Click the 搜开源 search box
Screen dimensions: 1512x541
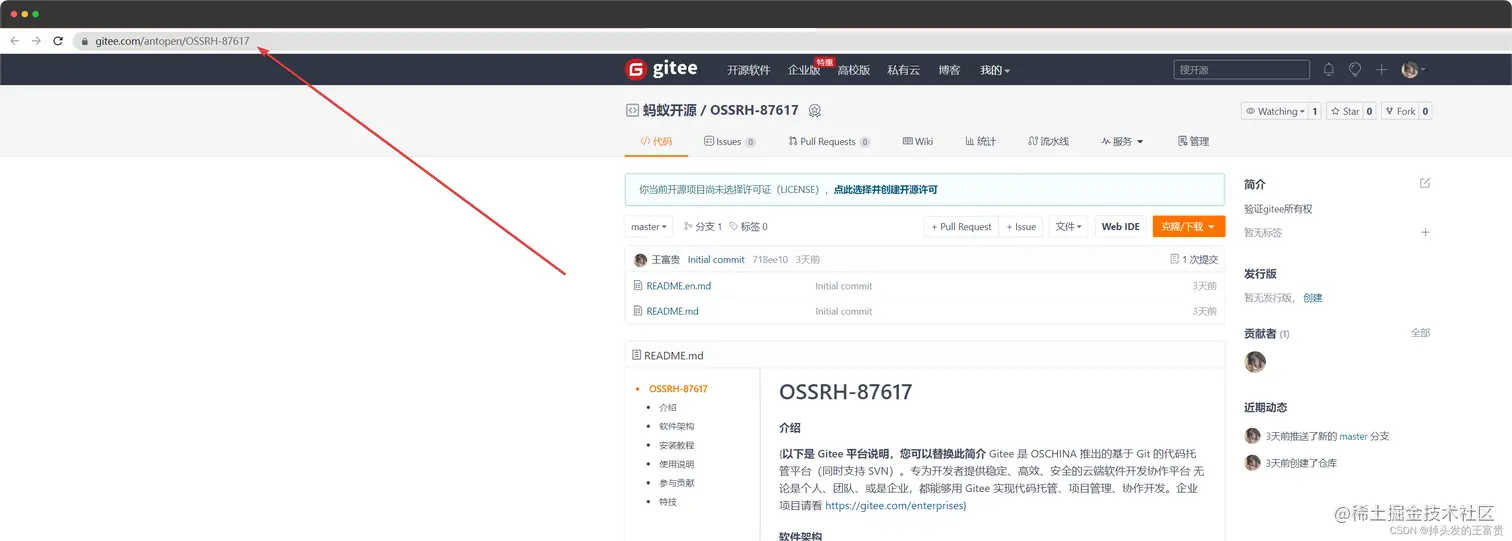pyautogui.click(x=1241, y=70)
